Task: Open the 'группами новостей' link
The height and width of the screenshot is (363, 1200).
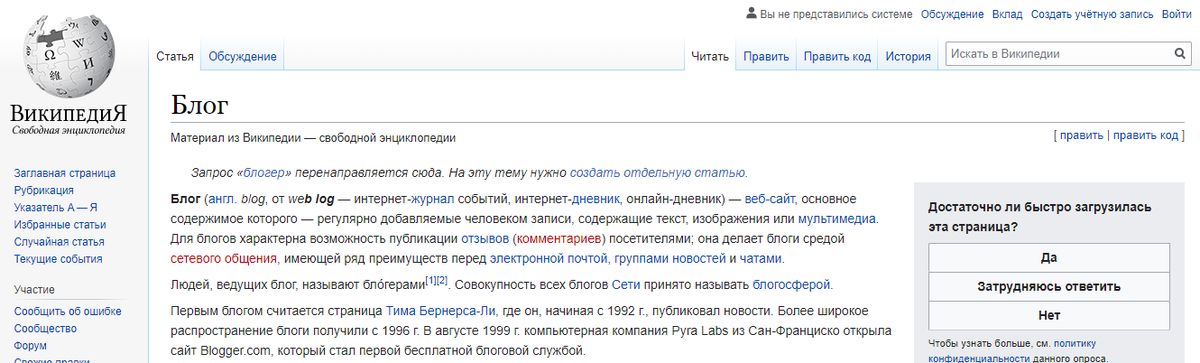Action: (x=670, y=259)
